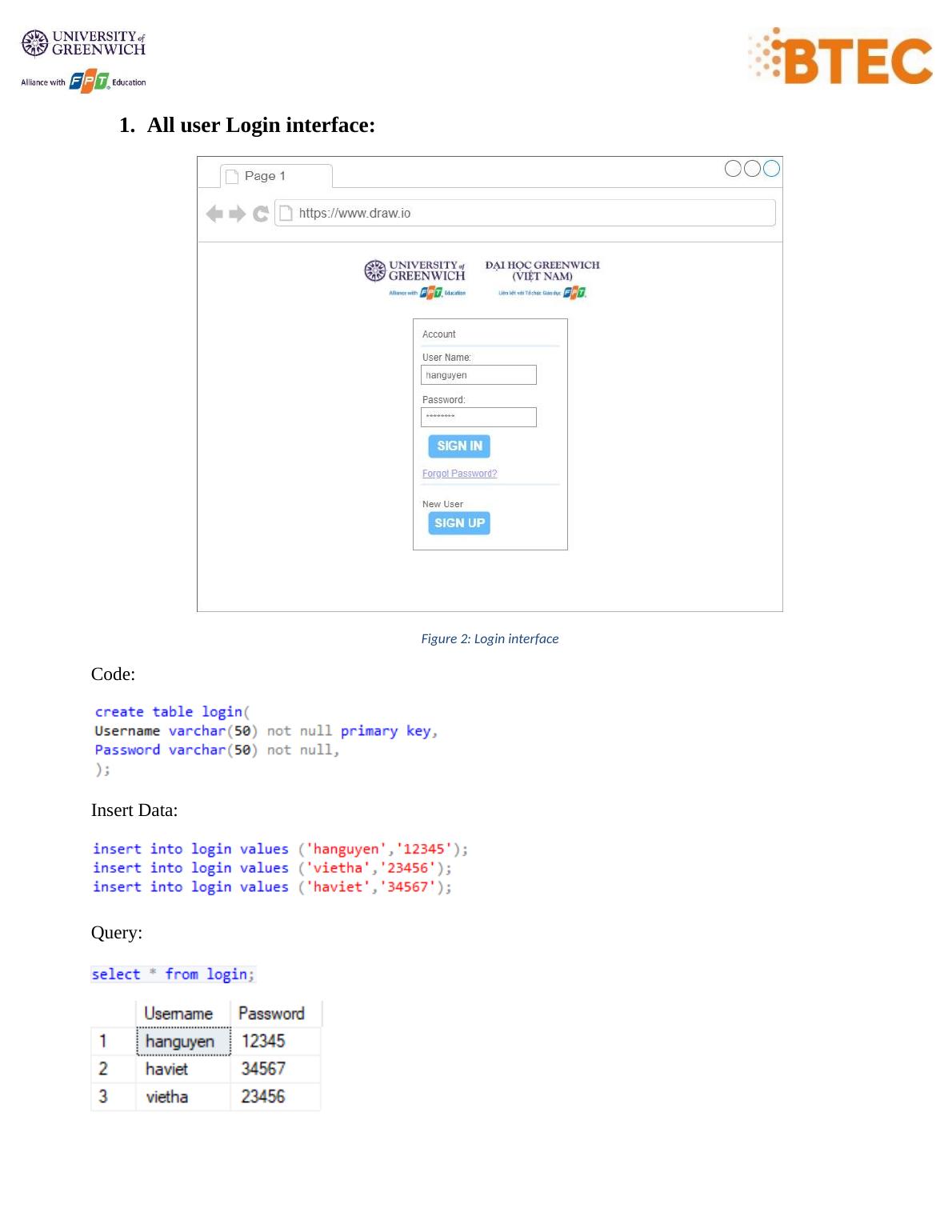952x1232 pixels.
Task: Click the BTEC logo in page header
Action: coord(842,58)
